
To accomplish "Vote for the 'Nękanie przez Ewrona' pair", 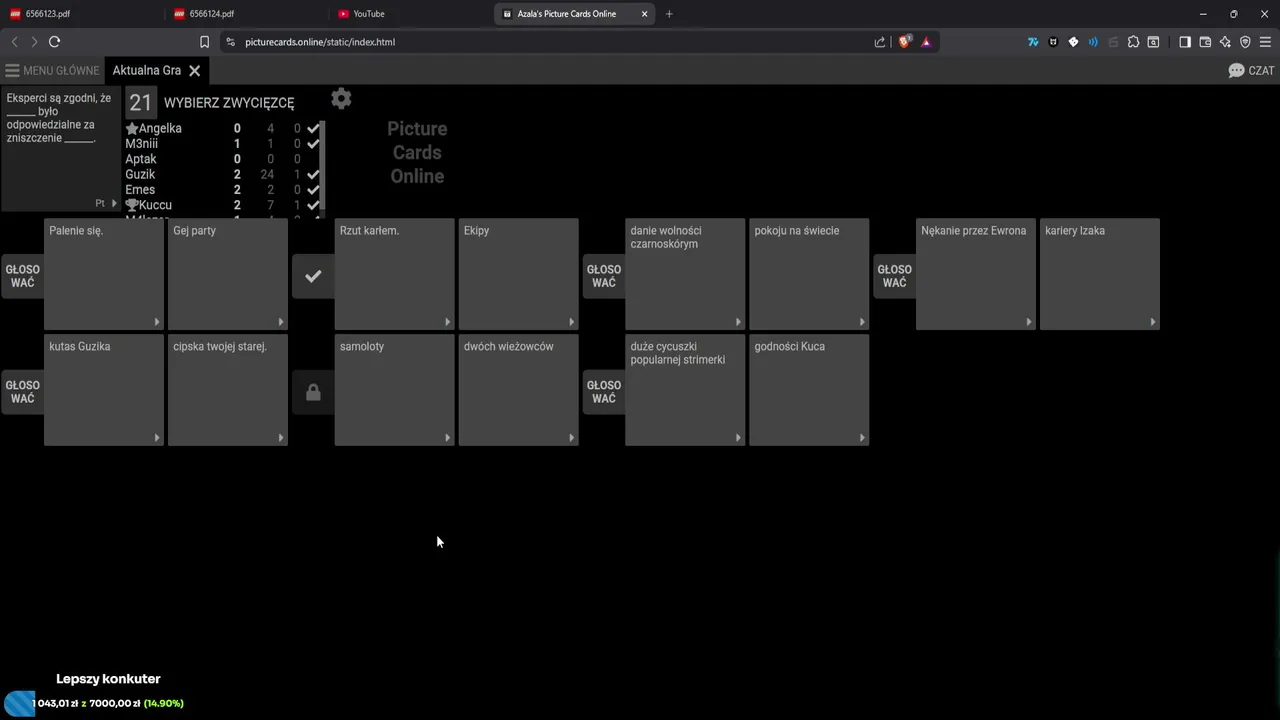I will pos(895,276).
